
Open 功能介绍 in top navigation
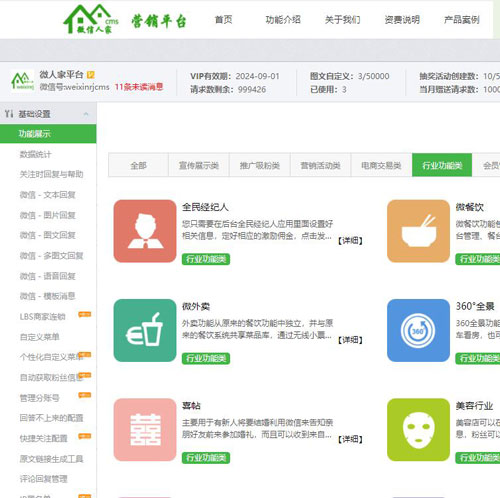coord(283,20)
